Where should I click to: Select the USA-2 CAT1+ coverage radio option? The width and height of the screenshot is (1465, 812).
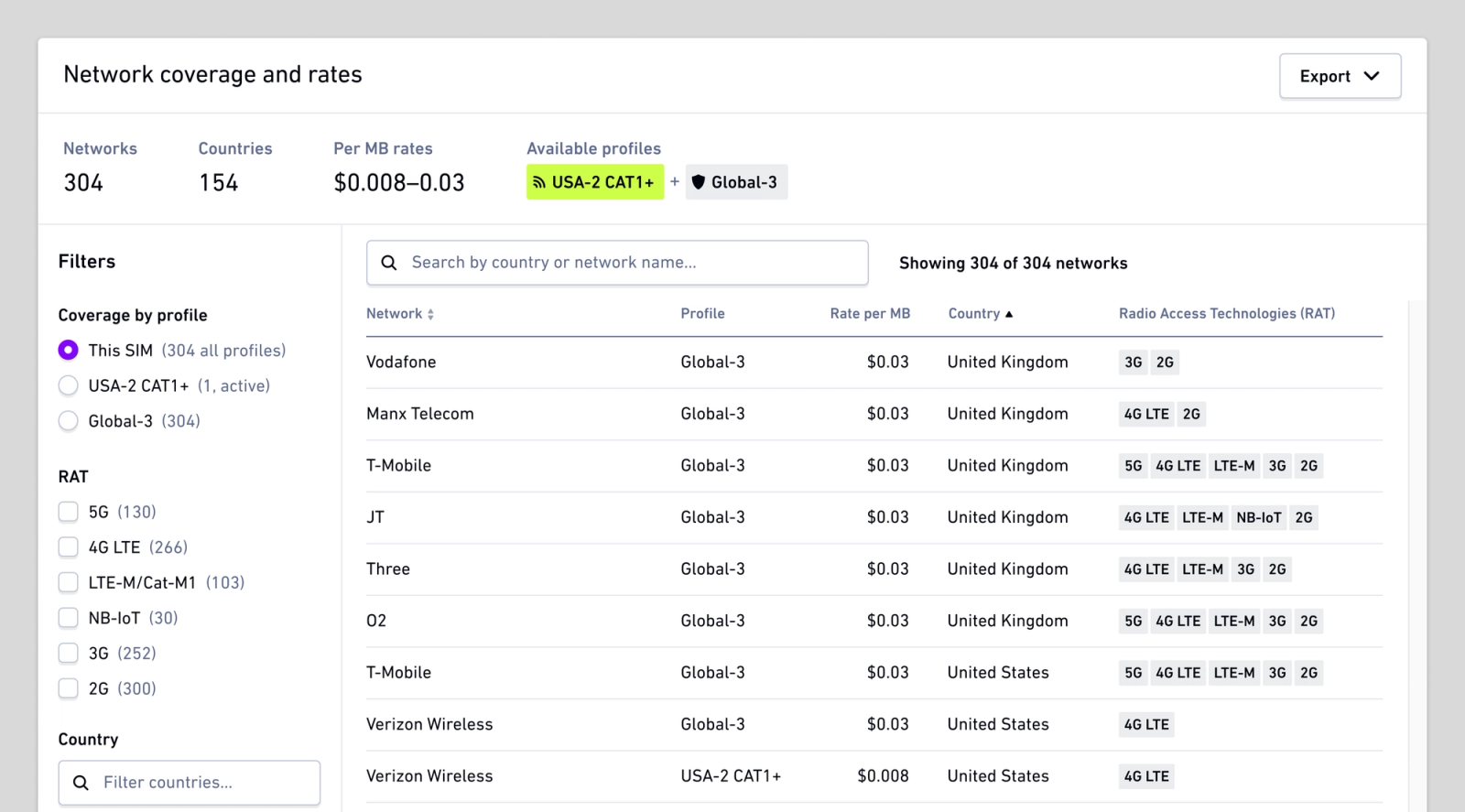[x=68, y=386]
